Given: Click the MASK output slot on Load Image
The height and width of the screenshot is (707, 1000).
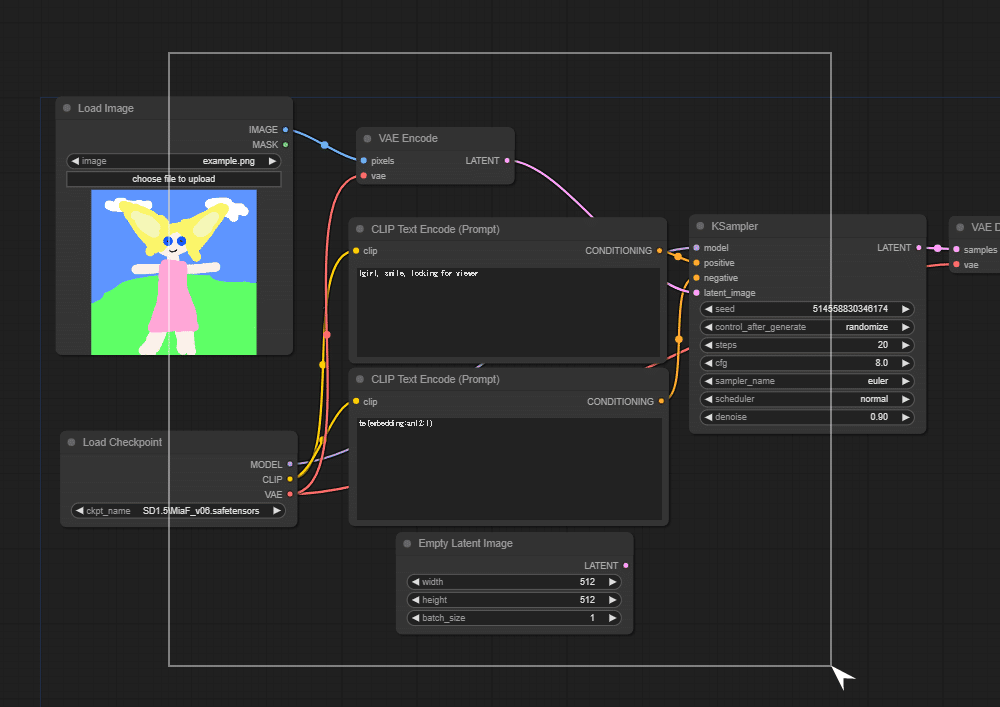Looking at the screenshot, I should pos(285,145).
